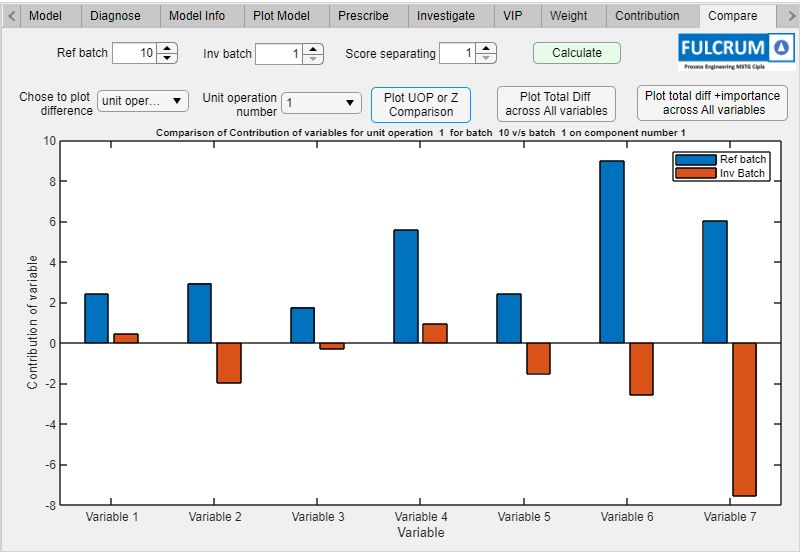Image resolution: width=803 pixels, height=555 pixels.
Task: Switch to the Diagnose tab
Action: pyautogui.click(x=115, y=16)
